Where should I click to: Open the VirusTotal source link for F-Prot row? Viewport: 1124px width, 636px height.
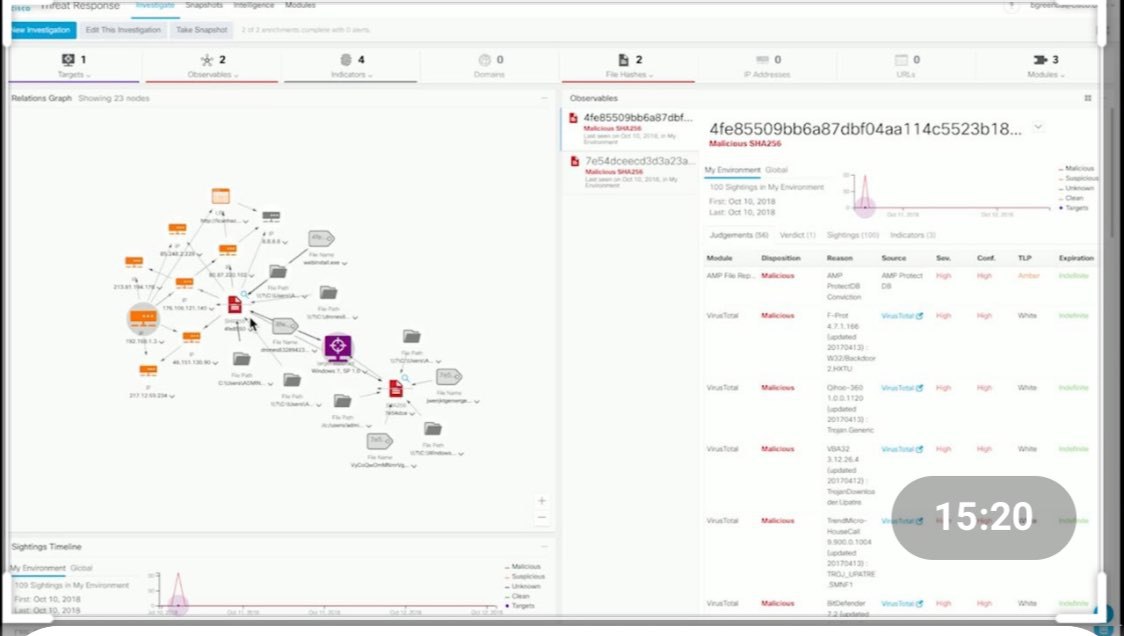click(902, 315)
